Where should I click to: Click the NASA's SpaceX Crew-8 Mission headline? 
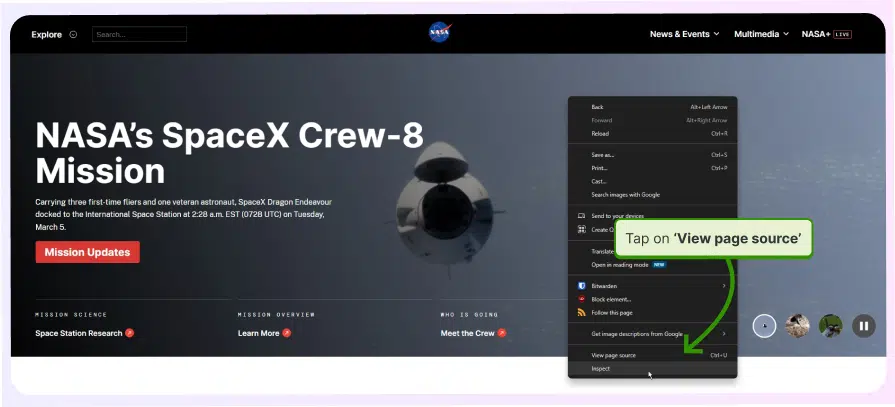(x=229, y=152)
